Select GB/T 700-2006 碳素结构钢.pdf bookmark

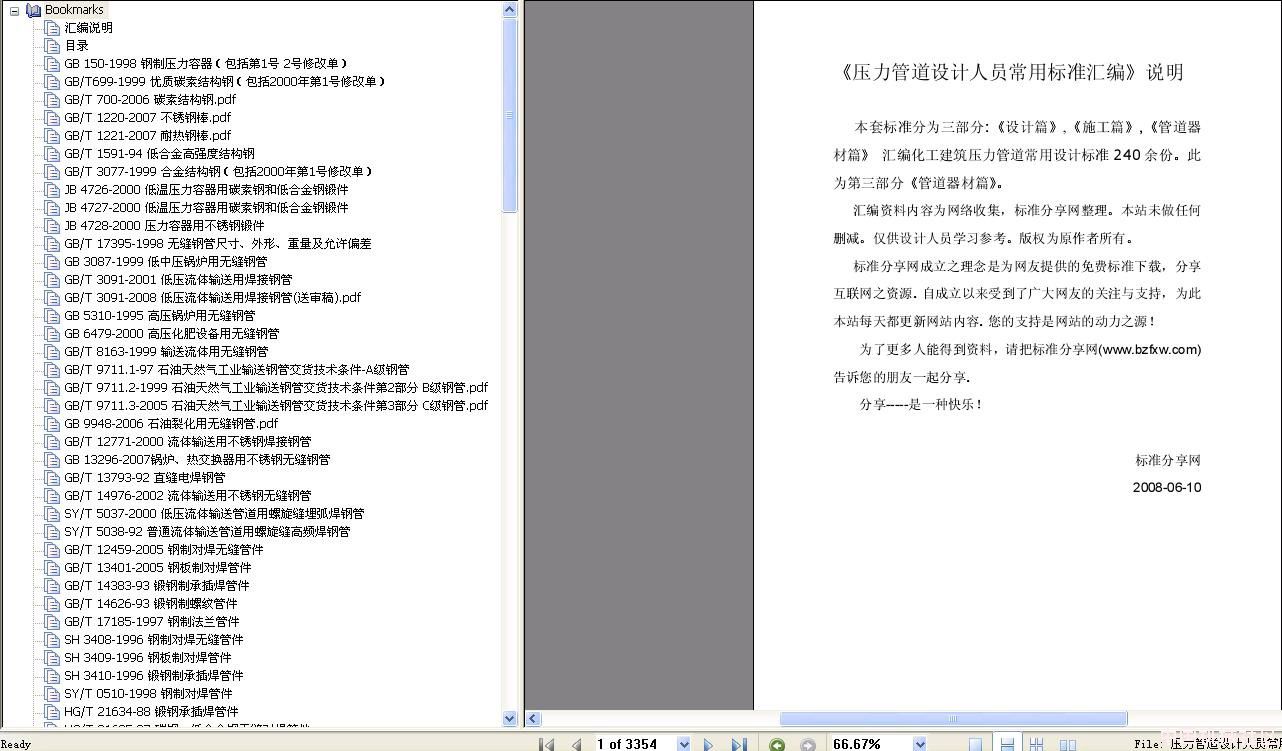click(150, 100)
